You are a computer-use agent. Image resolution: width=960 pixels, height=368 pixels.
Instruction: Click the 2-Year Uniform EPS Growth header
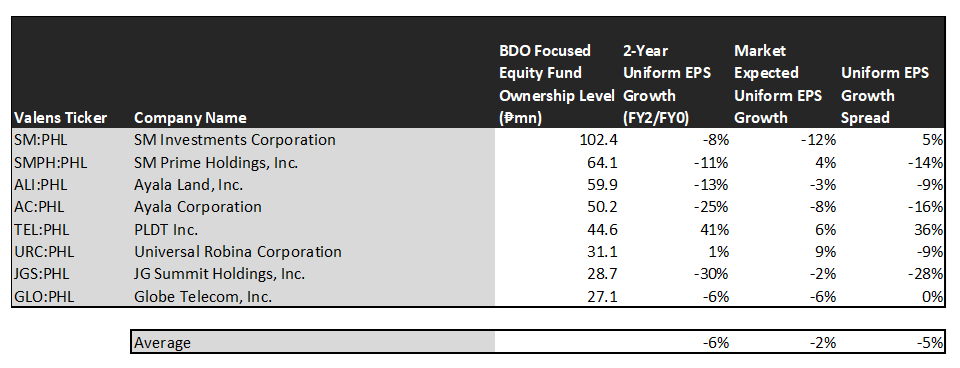click(x=667, y=84)
